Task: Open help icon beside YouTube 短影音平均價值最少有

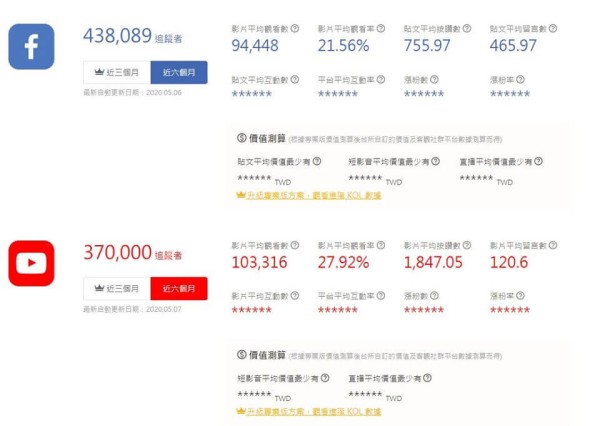Action: click(325, 378)
